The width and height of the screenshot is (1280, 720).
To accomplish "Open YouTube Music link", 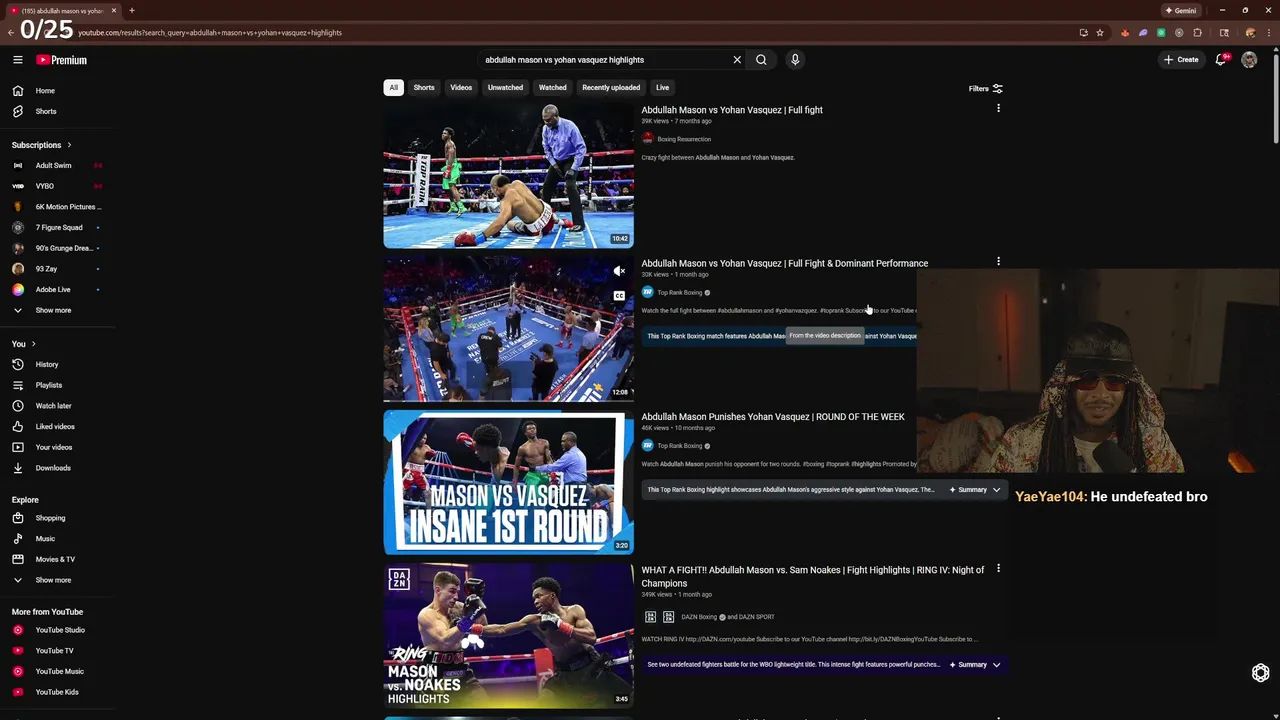I will [57, 671].
